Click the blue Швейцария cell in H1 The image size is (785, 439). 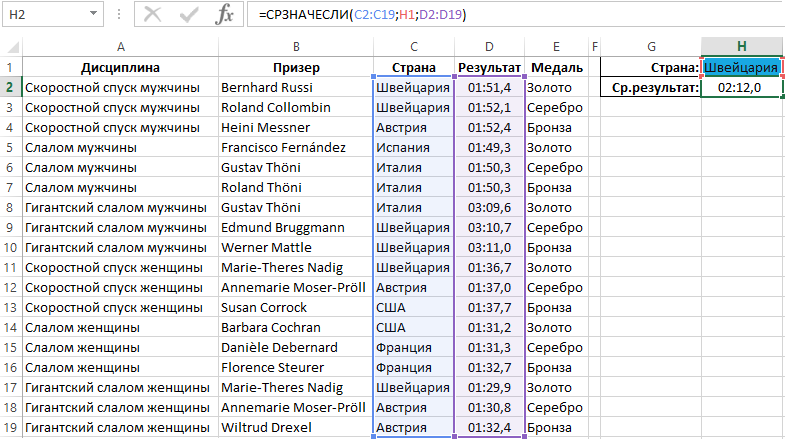click(741, 67)
